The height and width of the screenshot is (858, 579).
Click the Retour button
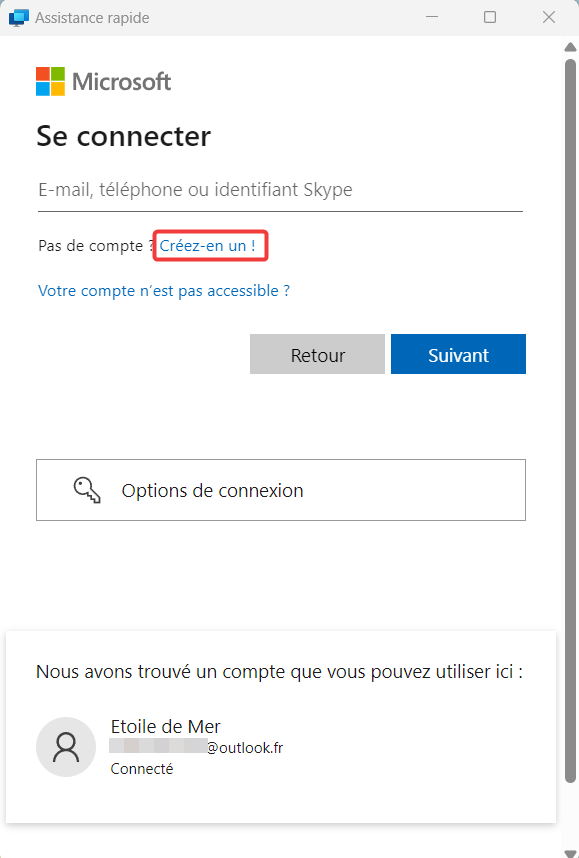tap(317, 355)
